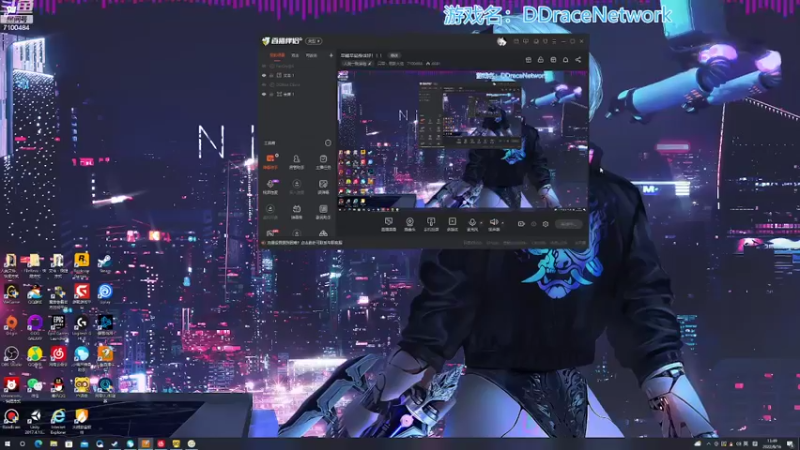Viewport: 800px width, 450px height.
Task: Open the hamburger menu in the title bar
Action: [554, 41]
